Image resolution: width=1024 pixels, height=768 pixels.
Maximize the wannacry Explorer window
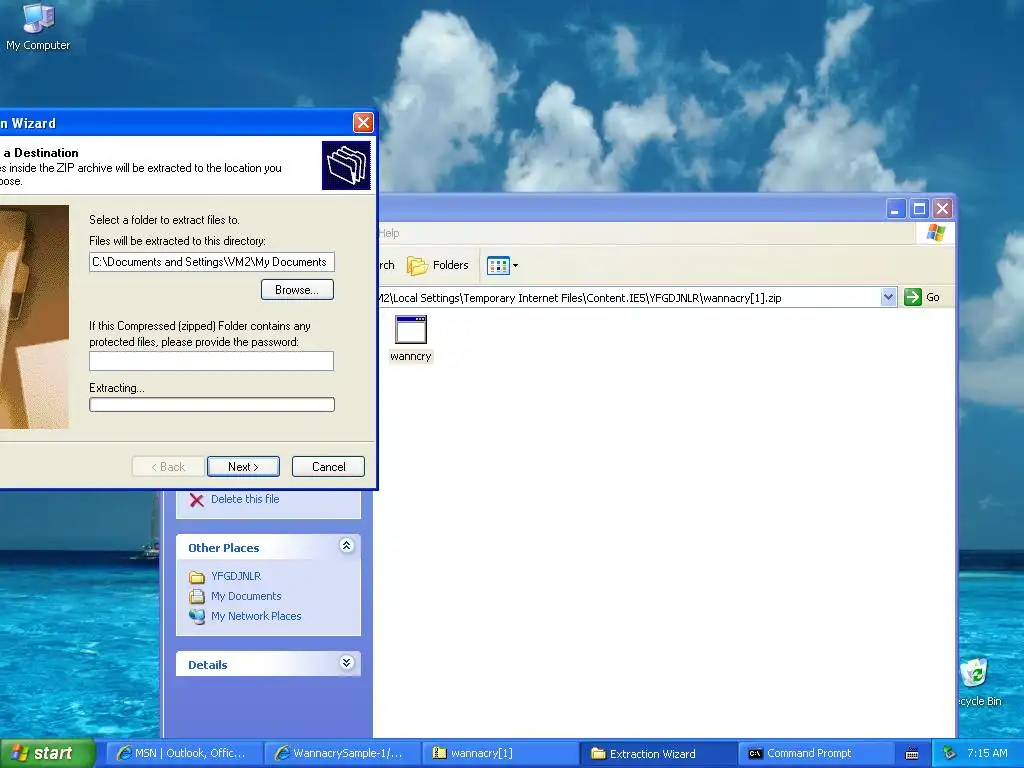tap(919, 209)
